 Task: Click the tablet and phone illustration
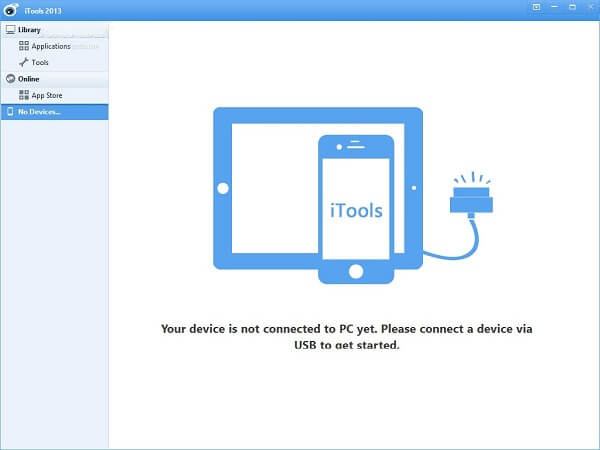318,196
